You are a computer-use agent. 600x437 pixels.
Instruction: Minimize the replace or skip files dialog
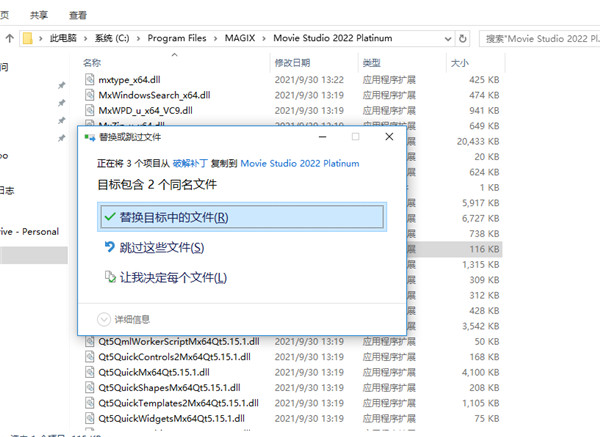(x=323, y=137)
